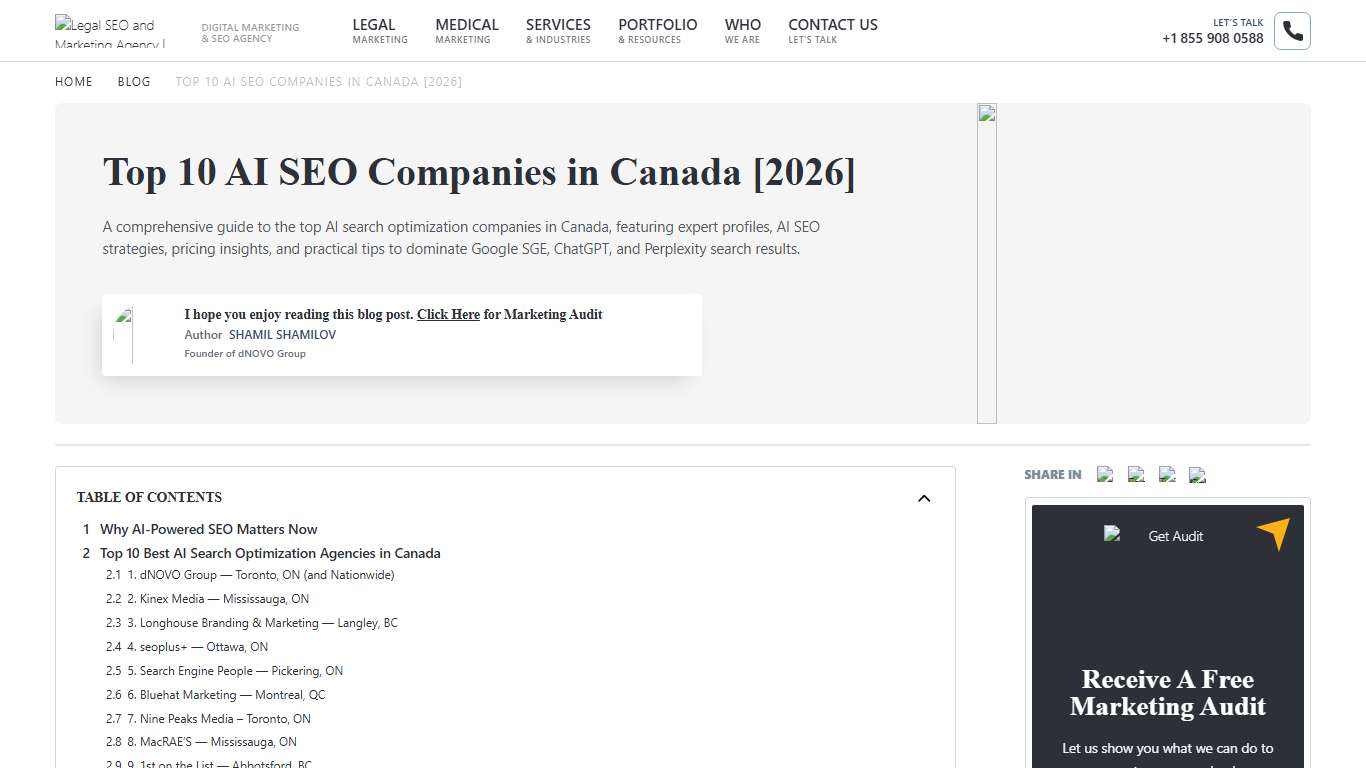This screenshot has width=1366, height=768.
Task: Click the first SHARE IN social icon
Action: (x=1105, y=474)
